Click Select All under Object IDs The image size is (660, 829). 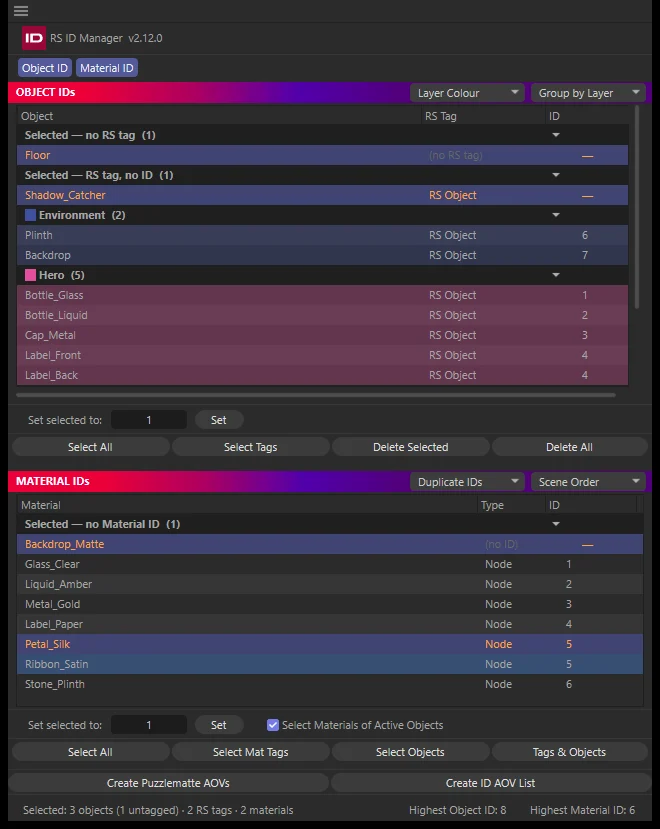(90, 447)
